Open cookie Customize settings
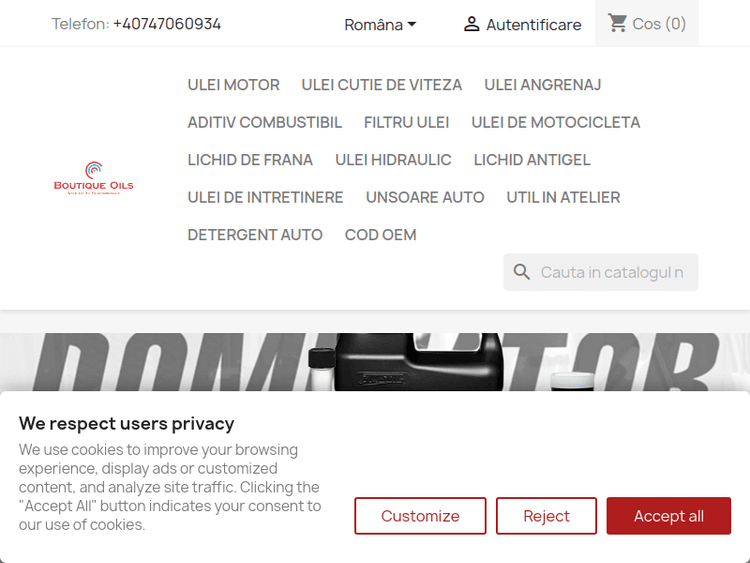The height and width of the screenshot is (563, 750). coord(420,516)
